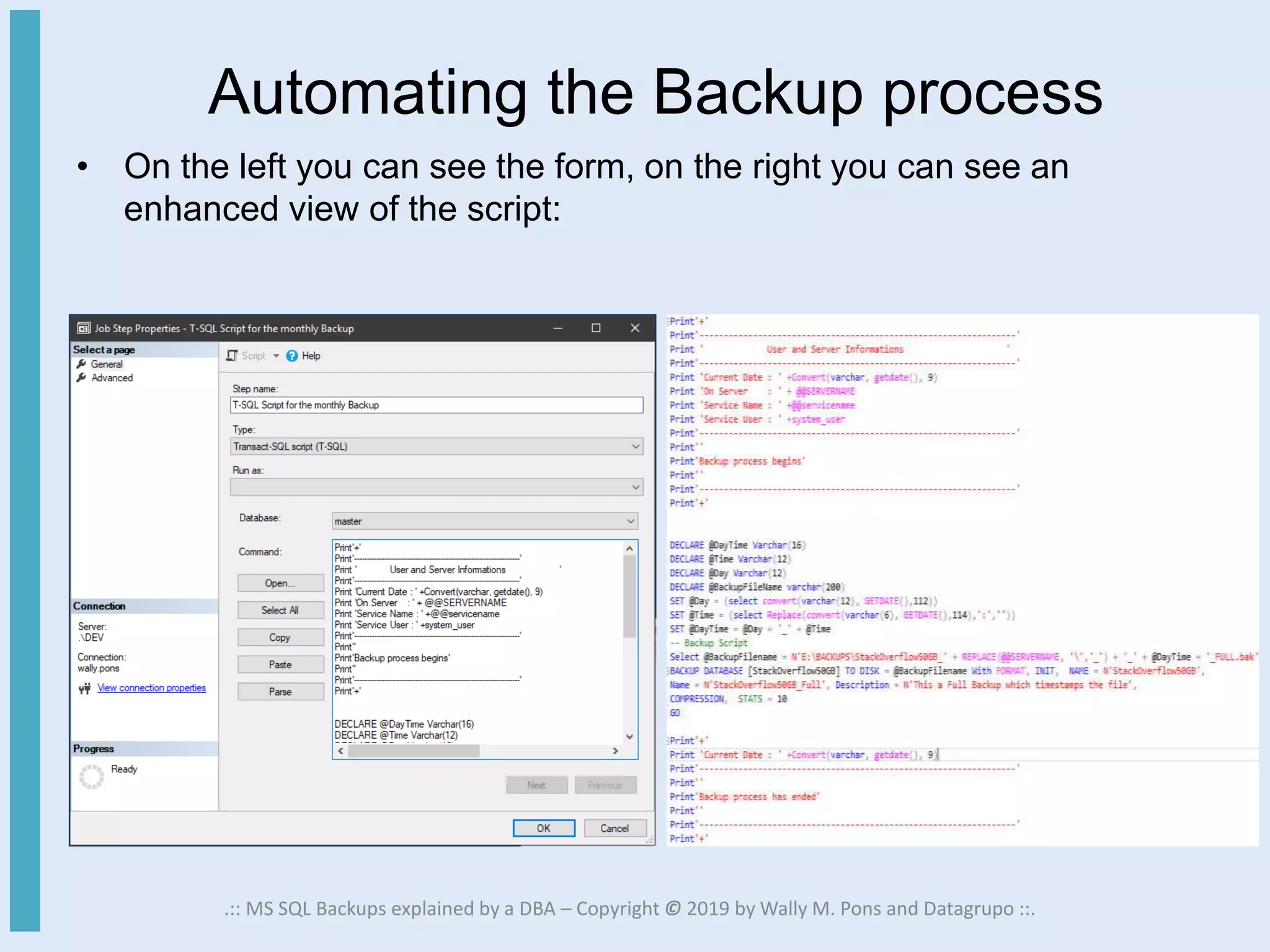Click '-- Backup Script' comment in script view
This screenshot has height=952, width=1270.
(x=709, y=643)
